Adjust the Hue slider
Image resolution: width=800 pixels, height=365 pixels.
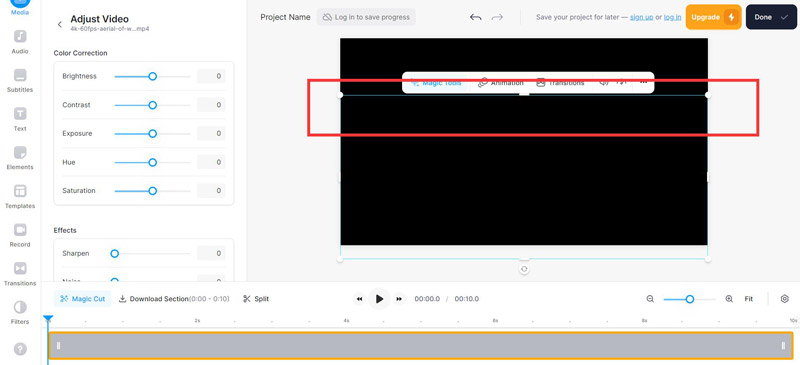click(x=152, y=162)
